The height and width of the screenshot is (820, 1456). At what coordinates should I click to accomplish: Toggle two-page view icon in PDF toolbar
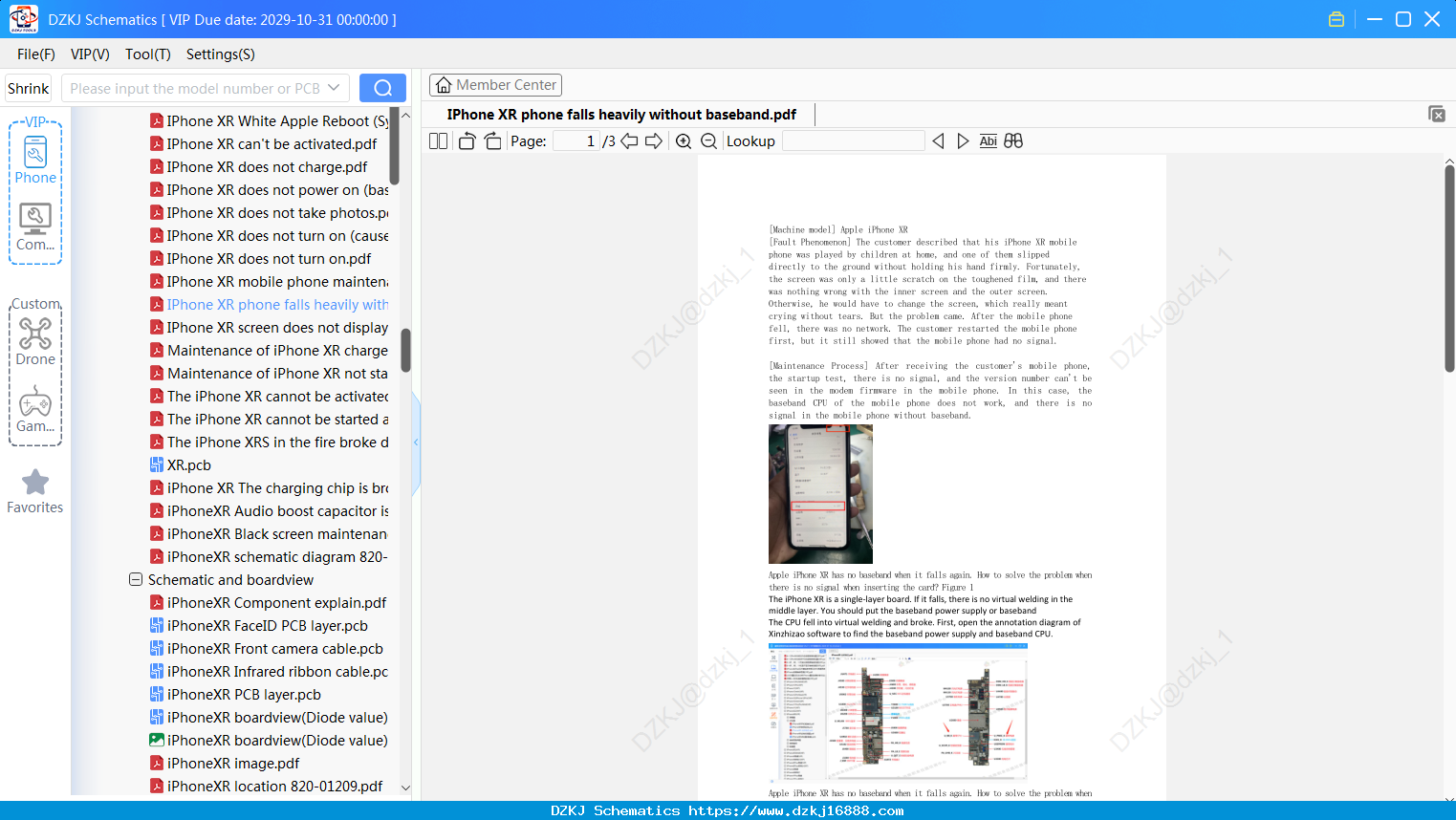(x=439, y=141)
